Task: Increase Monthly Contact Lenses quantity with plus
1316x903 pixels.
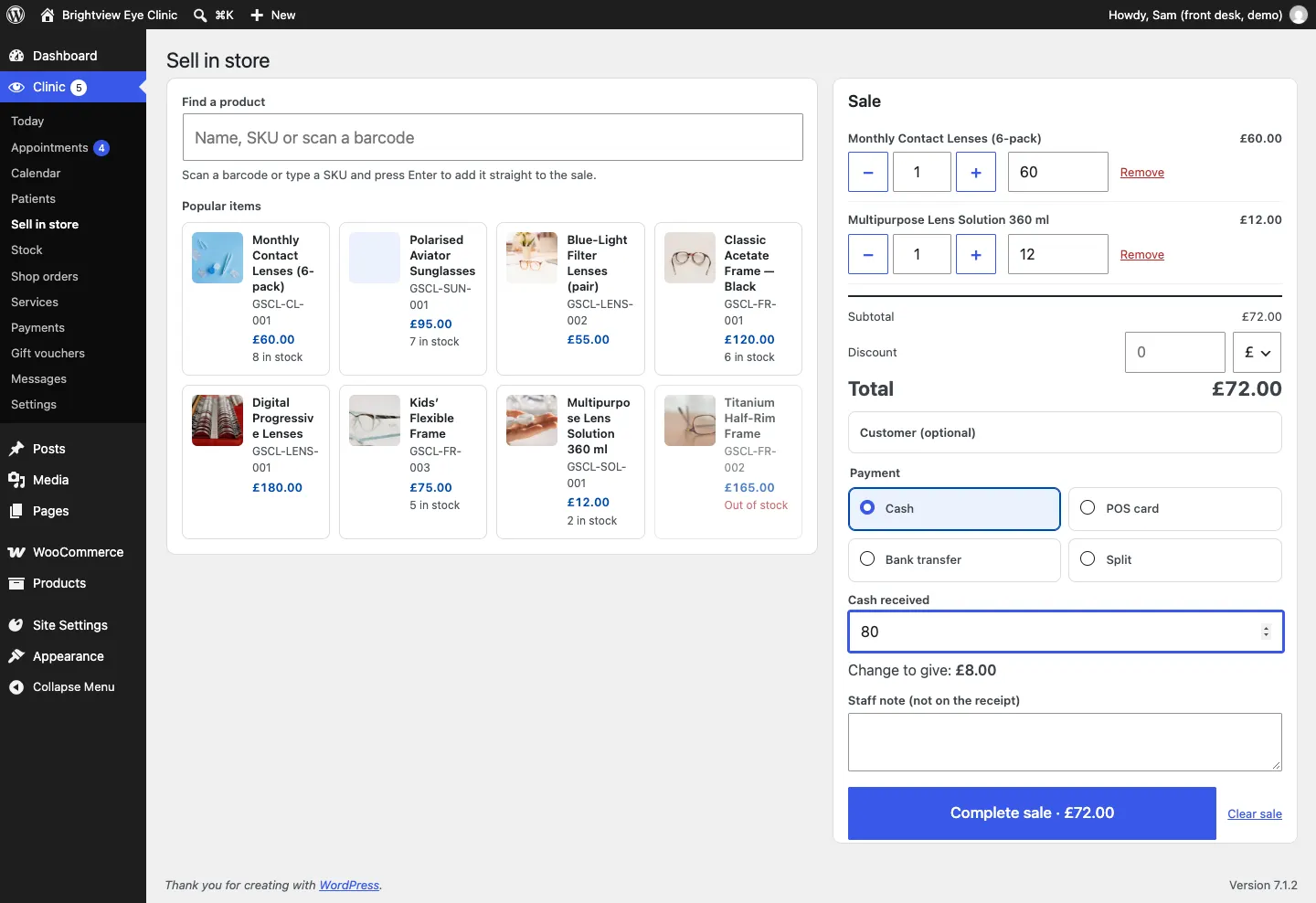Action: point(976,172)
